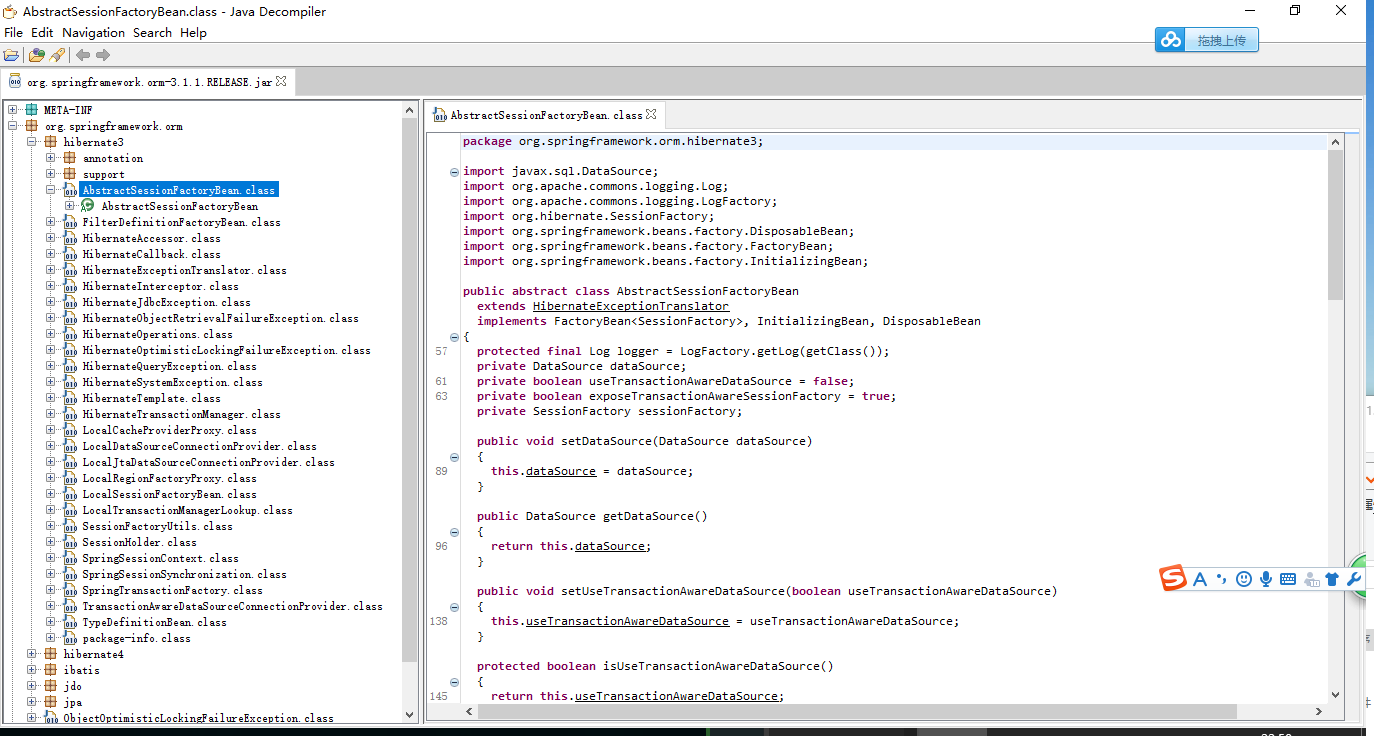This screenshot has height=736, width=1374.
Task: Expand the META-INF folder node
Action: (13, 110)
